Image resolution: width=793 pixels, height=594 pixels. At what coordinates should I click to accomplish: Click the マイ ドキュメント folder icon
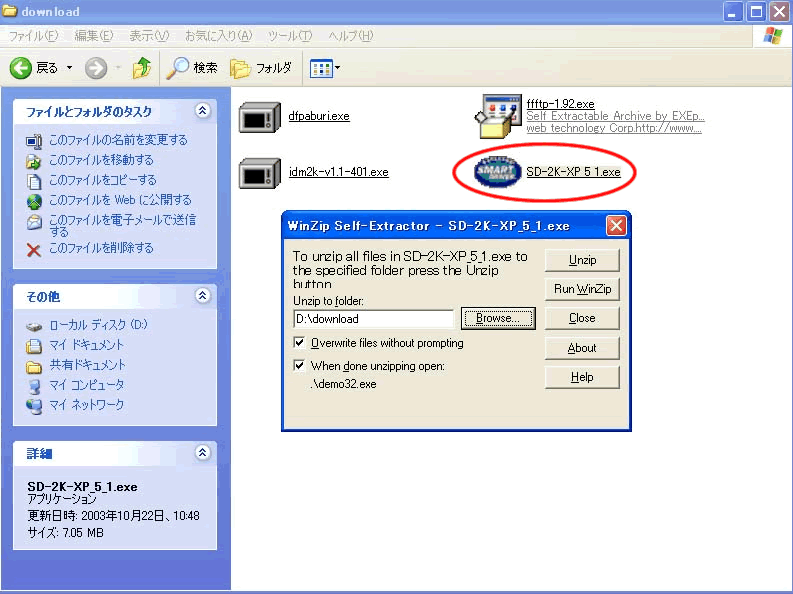coord(34,346)
